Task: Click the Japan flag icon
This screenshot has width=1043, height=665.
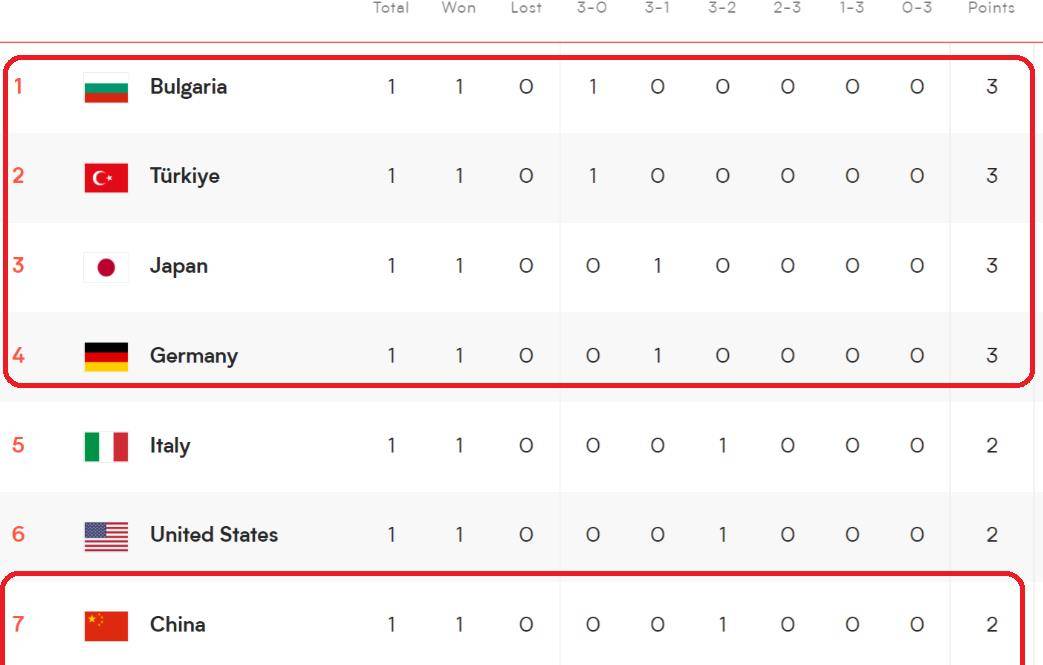Action: [106, 267]
